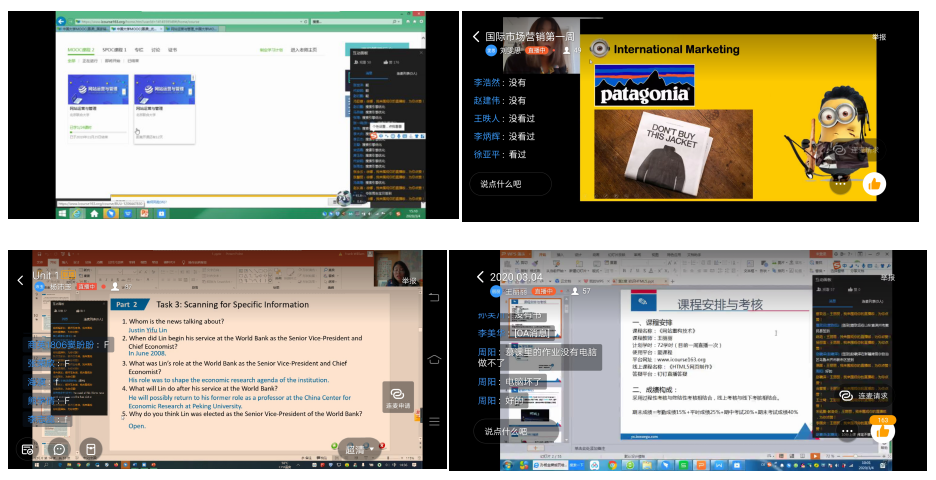The height and width of the screenshot is (480, 936).
Task: Switch to the 证书 tab
Action: point(172,50)
